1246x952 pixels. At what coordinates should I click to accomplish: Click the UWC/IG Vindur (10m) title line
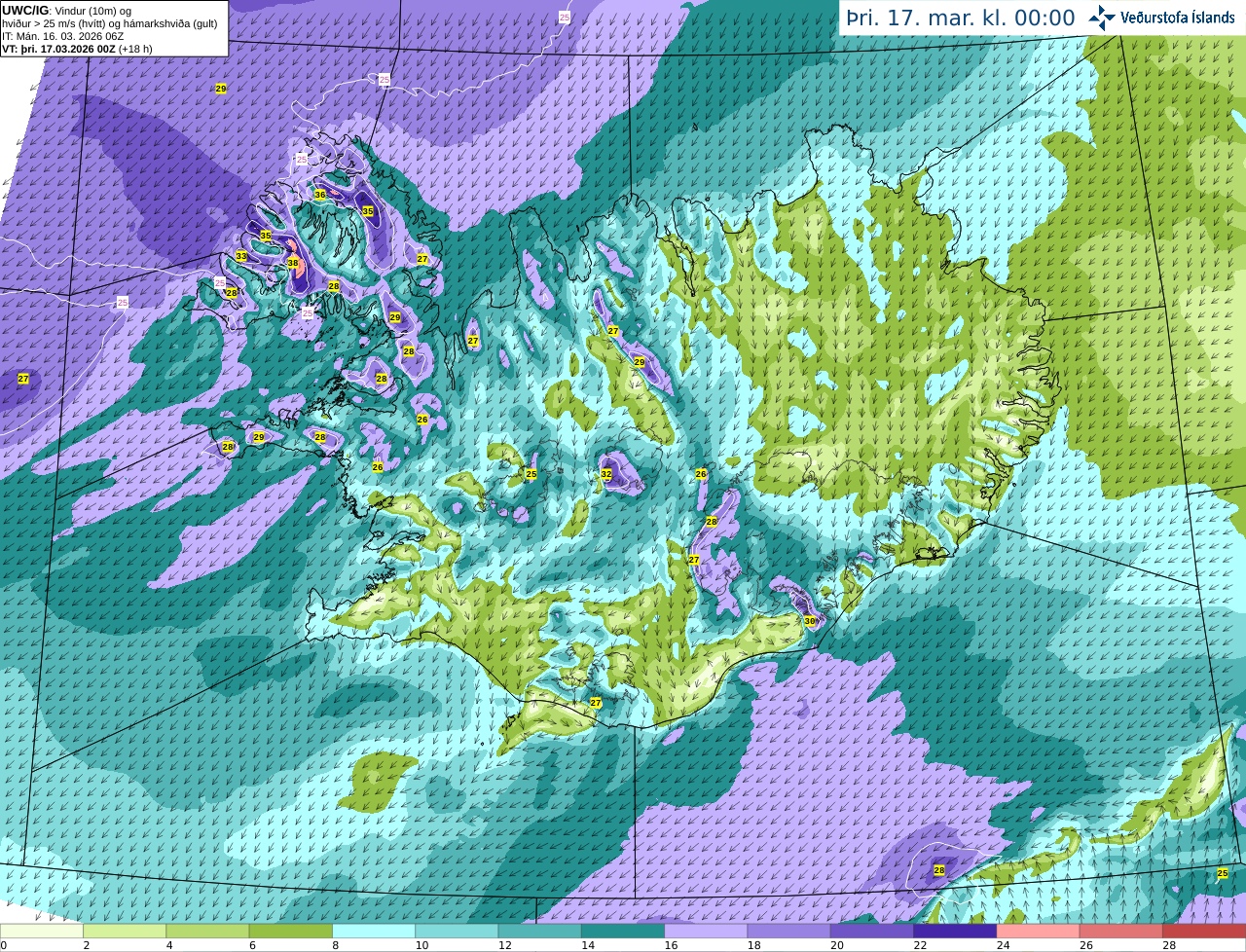[x=66, y=10]
